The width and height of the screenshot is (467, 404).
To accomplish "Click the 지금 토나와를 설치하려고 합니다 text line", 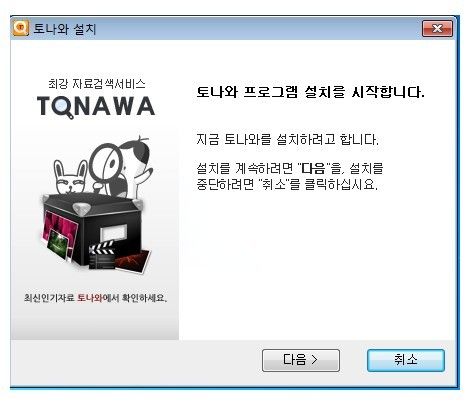I will pos(287,139).
